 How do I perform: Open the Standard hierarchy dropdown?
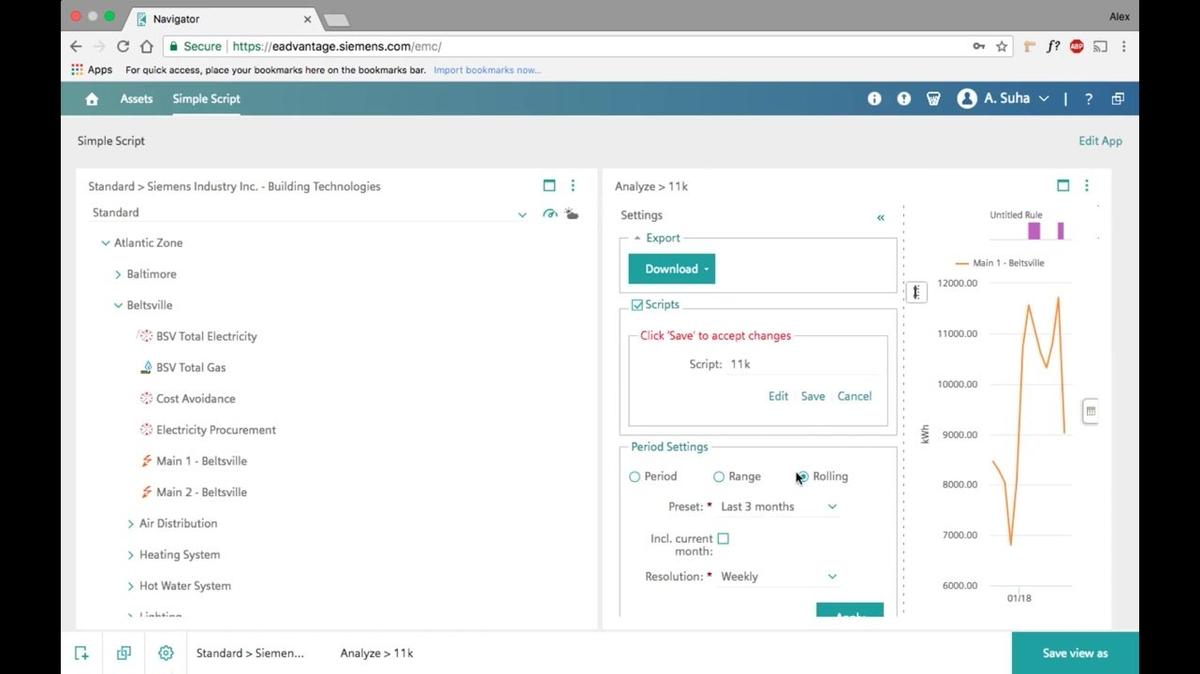[522, 214]
